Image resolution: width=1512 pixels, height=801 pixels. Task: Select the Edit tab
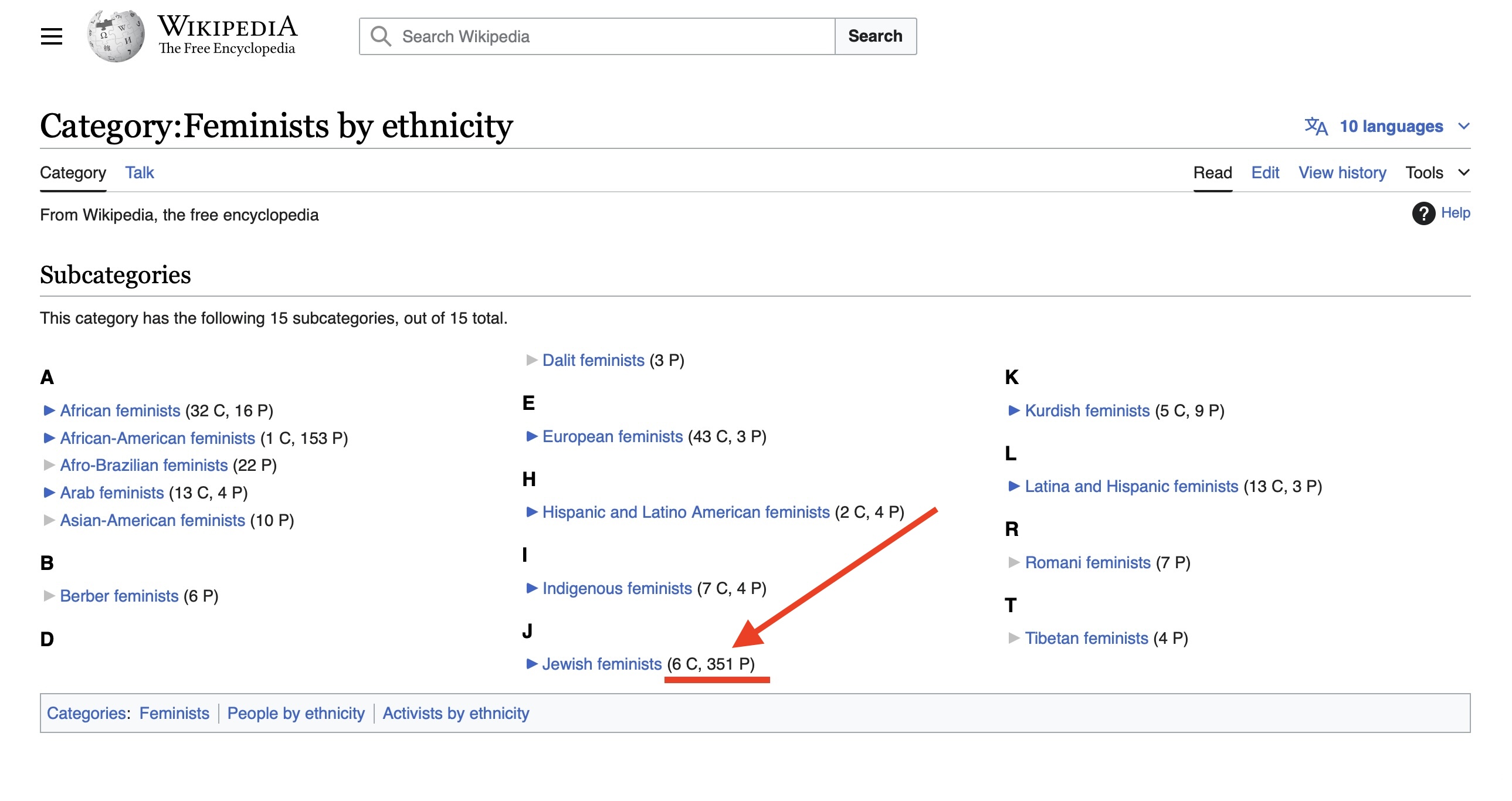point(1265,172)
